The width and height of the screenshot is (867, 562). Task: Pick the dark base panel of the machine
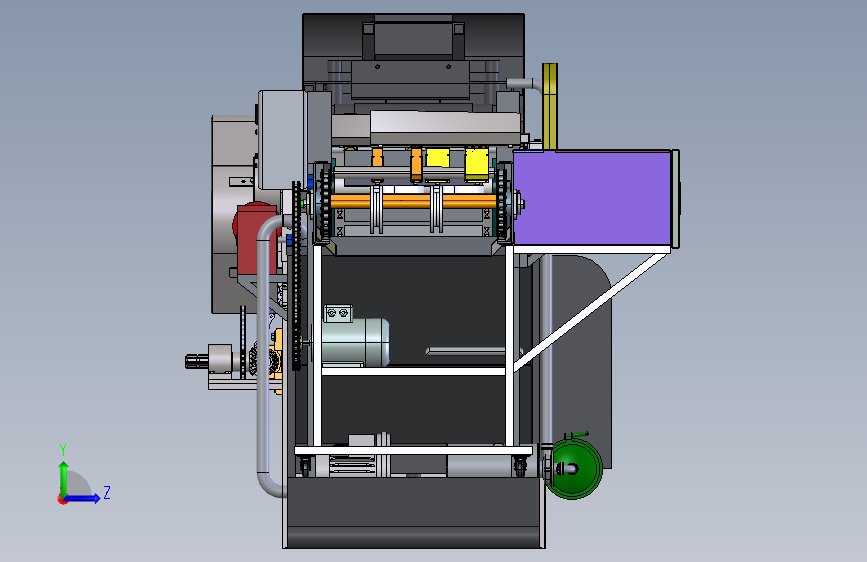[414, 512]
